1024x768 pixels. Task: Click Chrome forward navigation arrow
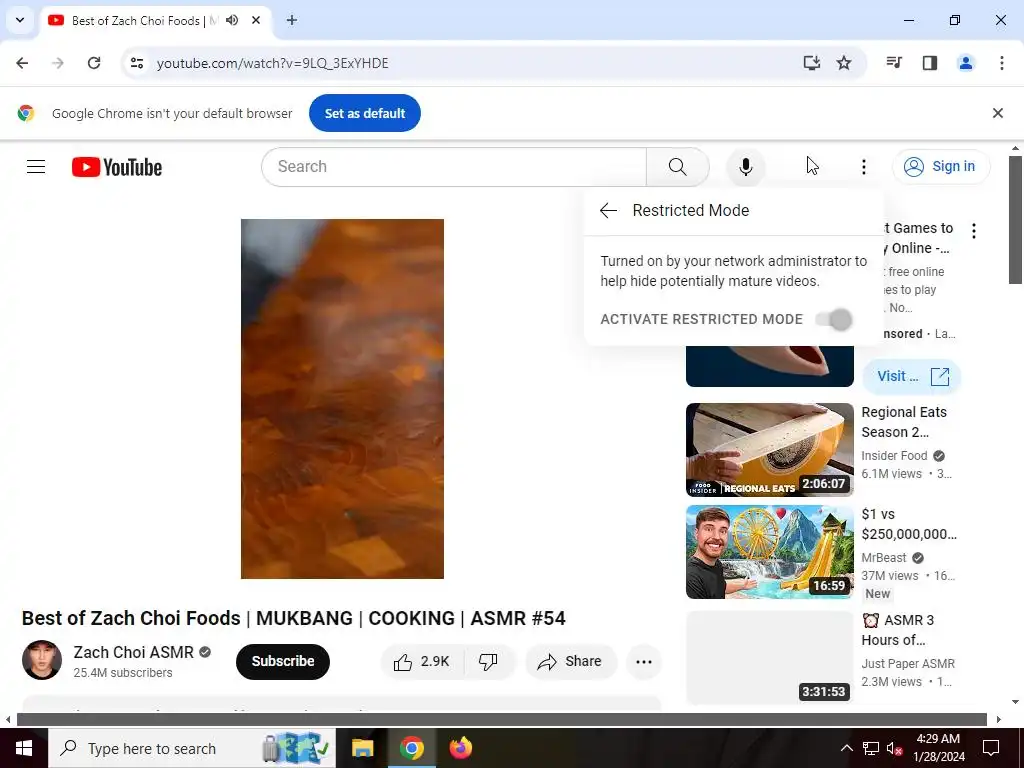58,63
